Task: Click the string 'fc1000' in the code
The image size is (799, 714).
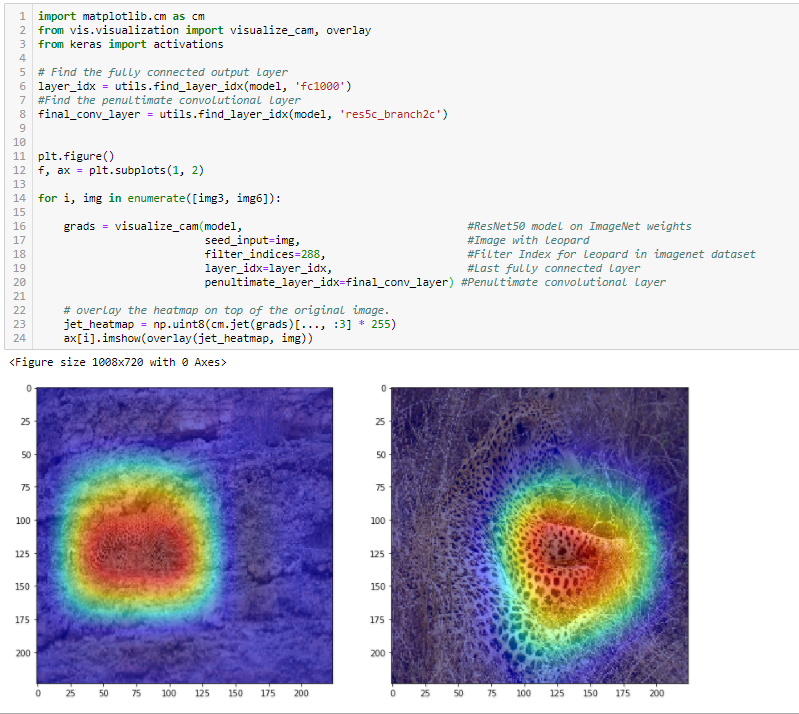Action: point(320,86)
